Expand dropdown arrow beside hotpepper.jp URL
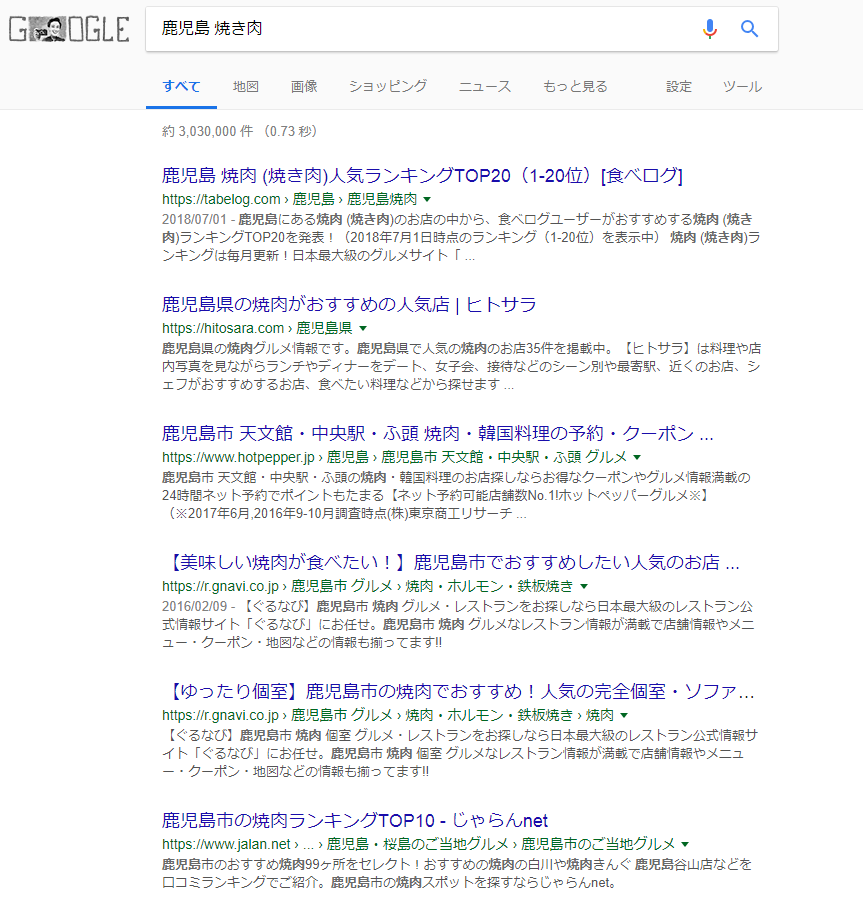The width and height of the screenshot is (863, 906). tap(636, 457)
